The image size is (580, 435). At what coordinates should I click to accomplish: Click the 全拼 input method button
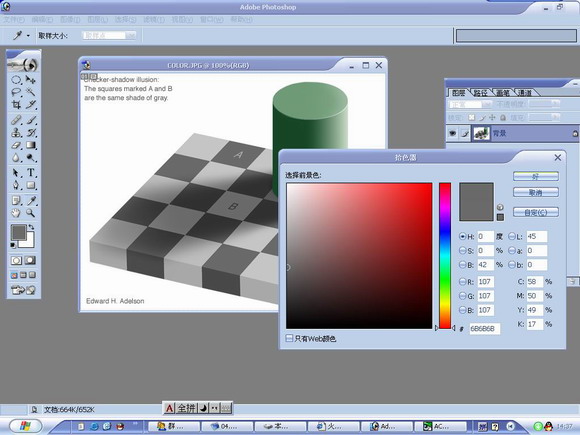186,408
